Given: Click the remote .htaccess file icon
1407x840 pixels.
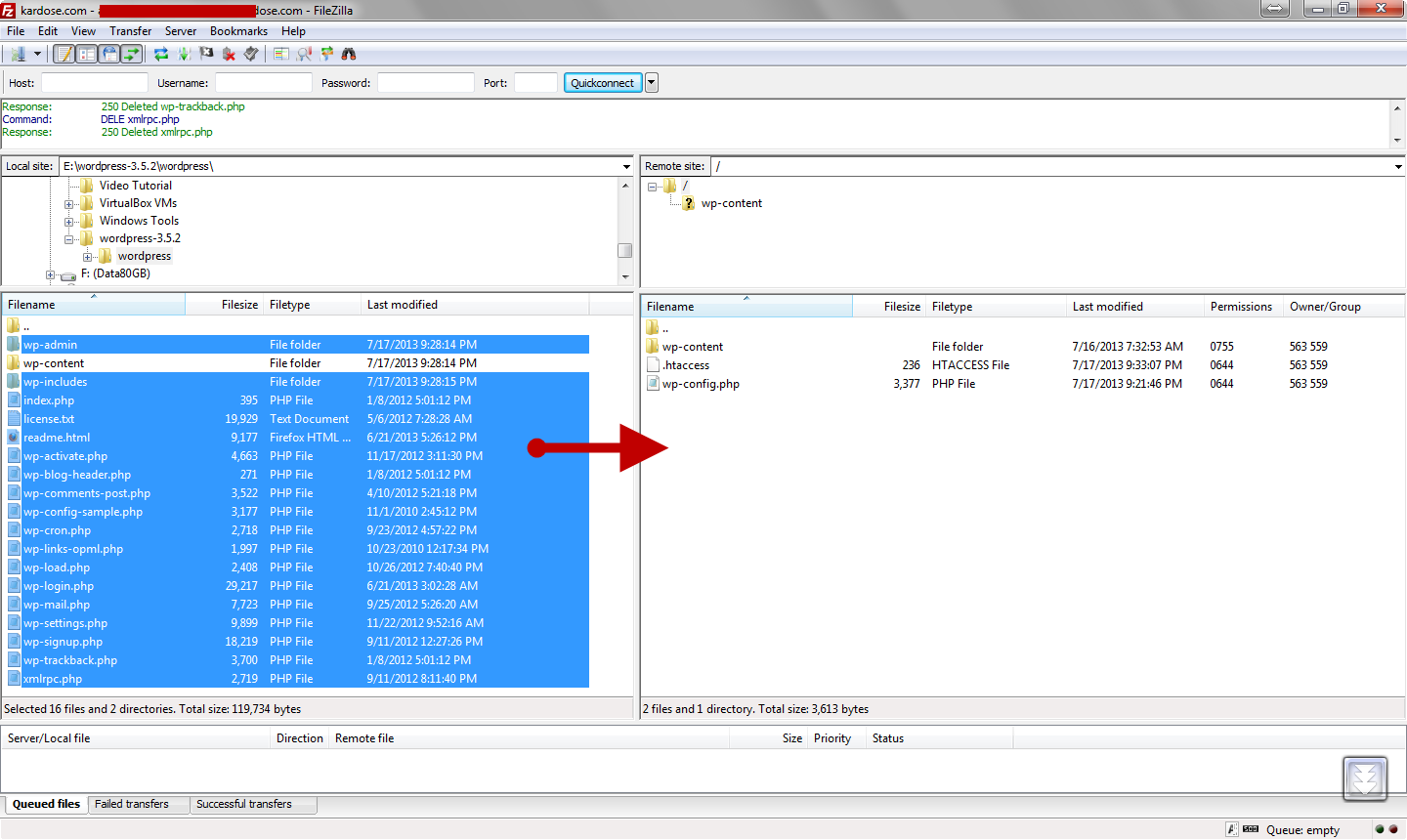Looking at the screenshot, I should click(x=653, y=365).
